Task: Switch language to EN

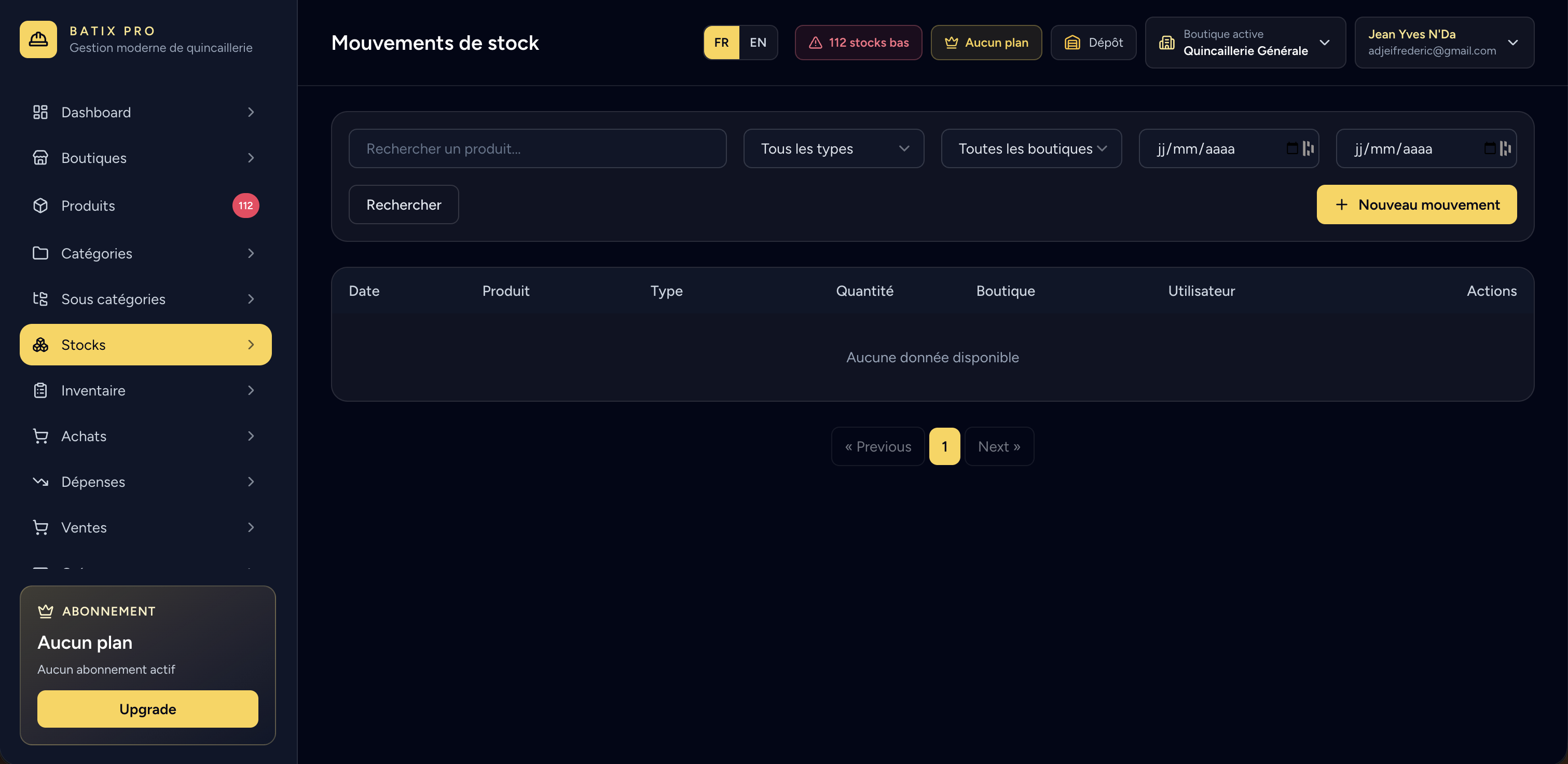Action: 758,43
